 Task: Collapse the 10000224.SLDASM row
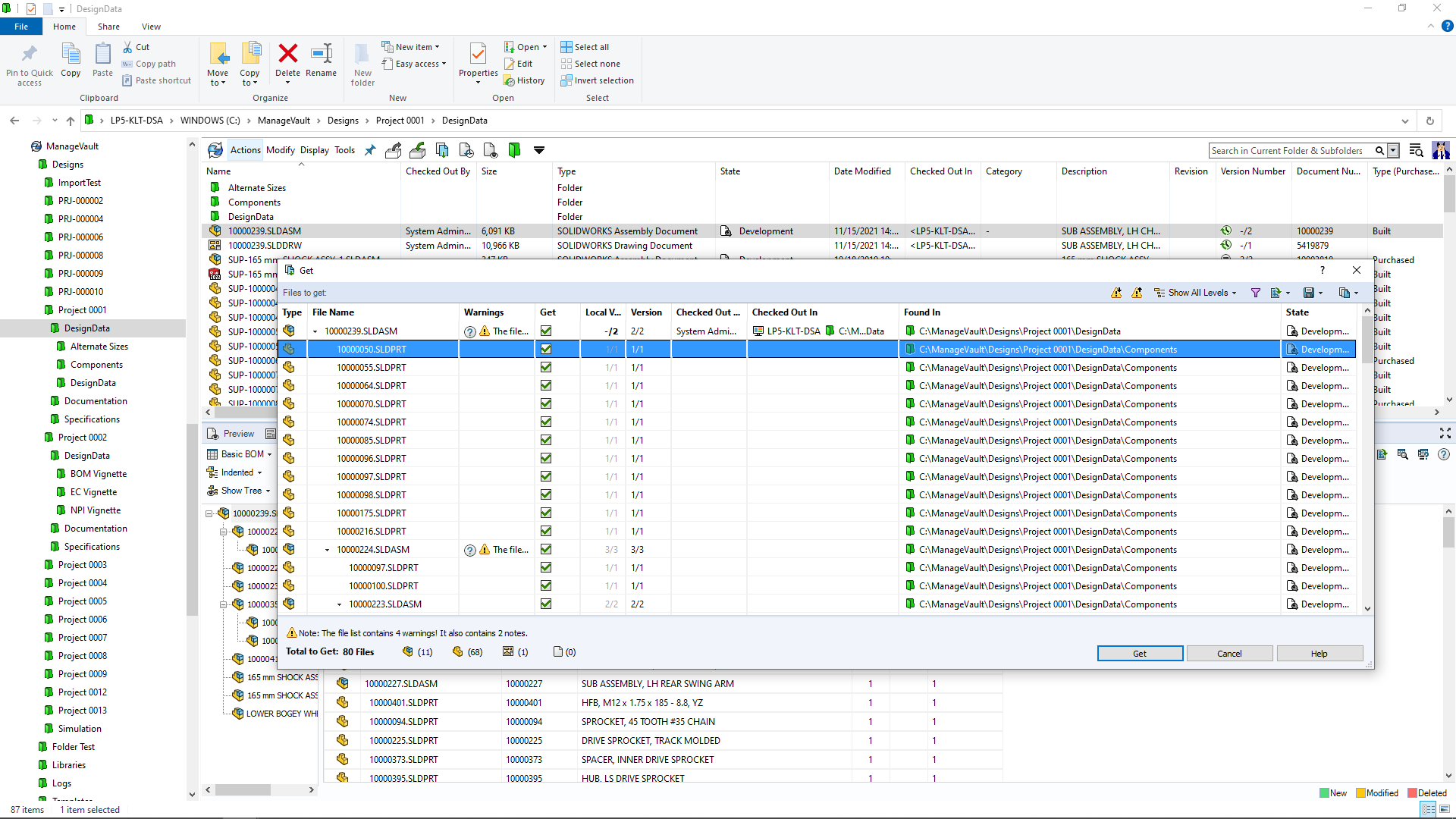coord(328,550)
